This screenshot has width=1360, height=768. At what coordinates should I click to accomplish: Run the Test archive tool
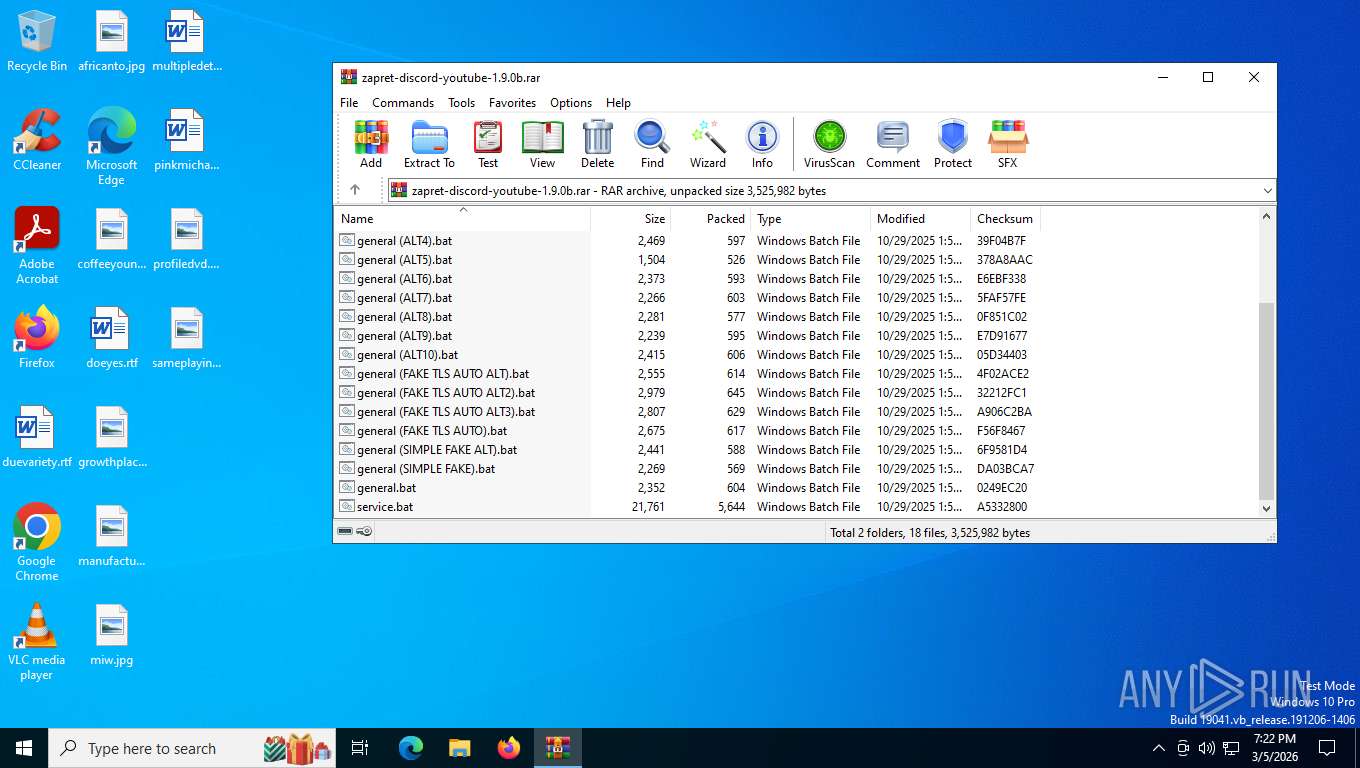click(x=488, y=144)
